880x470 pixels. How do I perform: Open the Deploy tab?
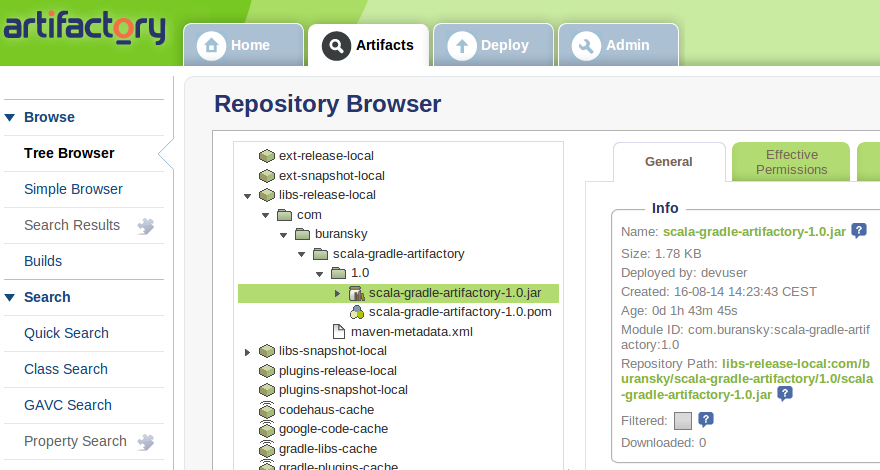[494, 45]
